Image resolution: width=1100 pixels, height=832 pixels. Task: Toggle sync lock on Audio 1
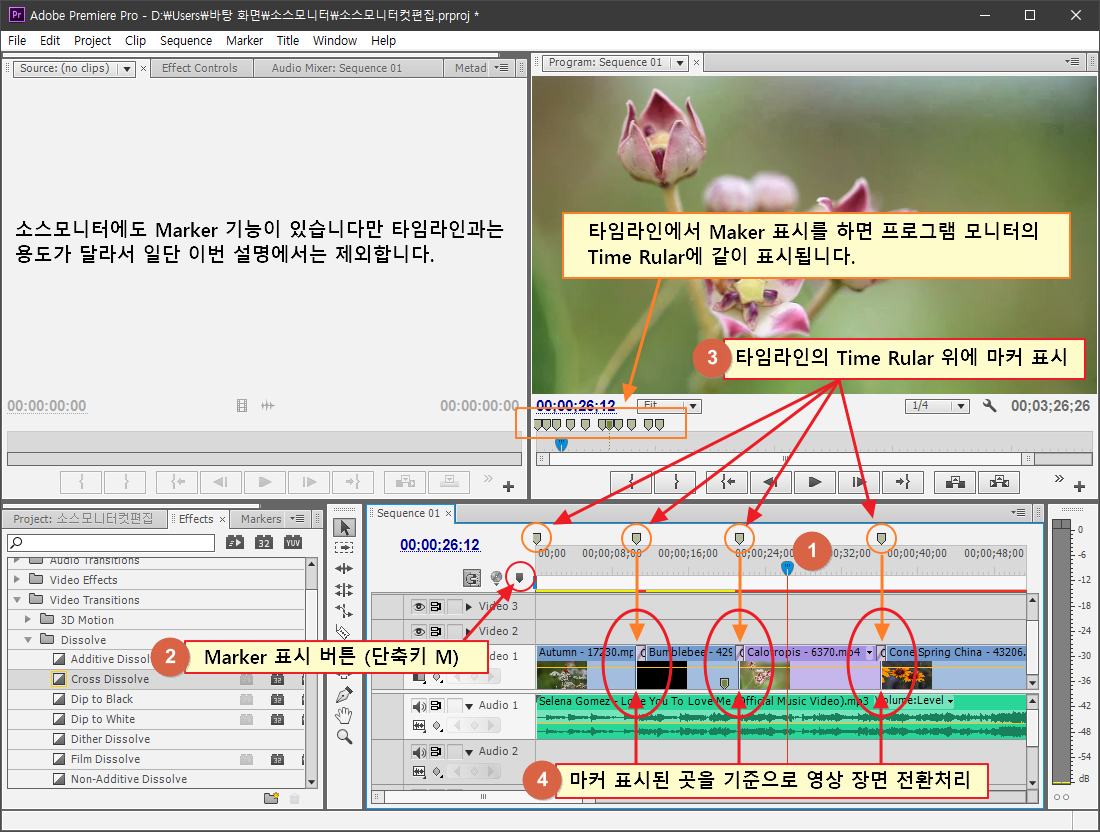[x=436, y=706]
